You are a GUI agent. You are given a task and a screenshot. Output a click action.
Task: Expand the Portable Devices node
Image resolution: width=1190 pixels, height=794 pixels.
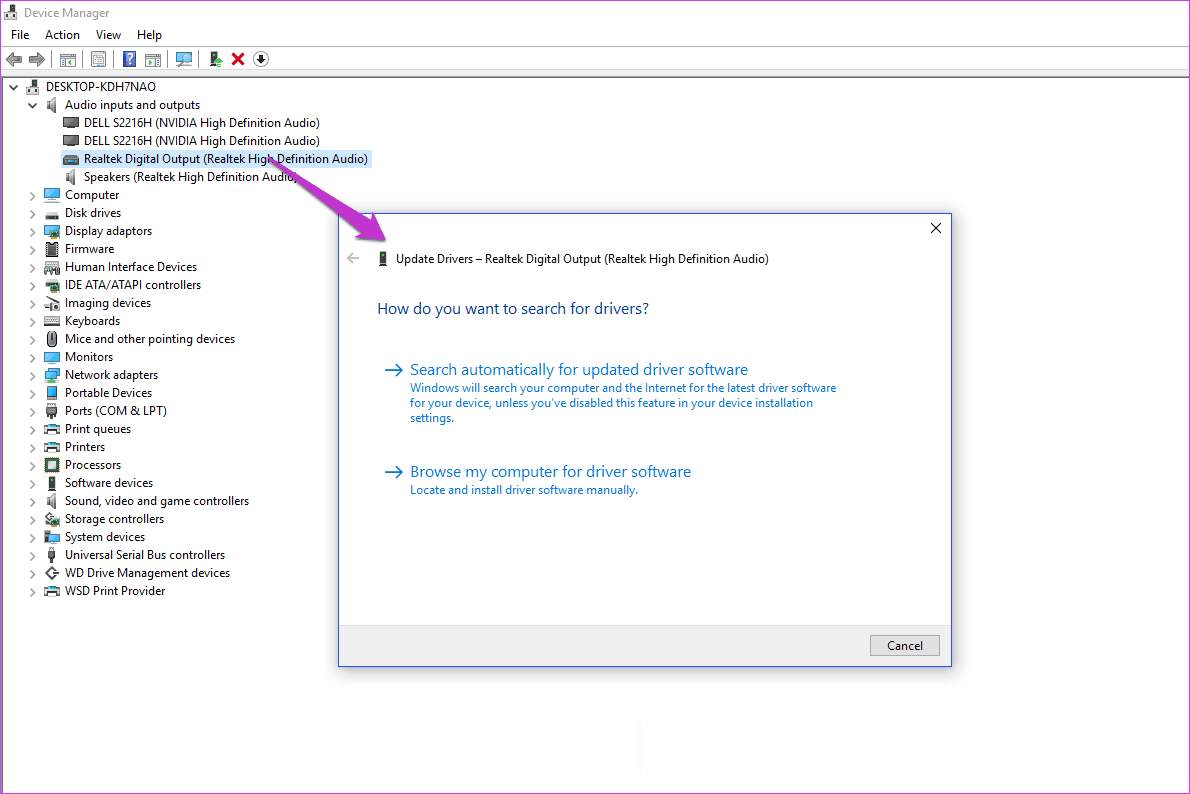(33, 394)
